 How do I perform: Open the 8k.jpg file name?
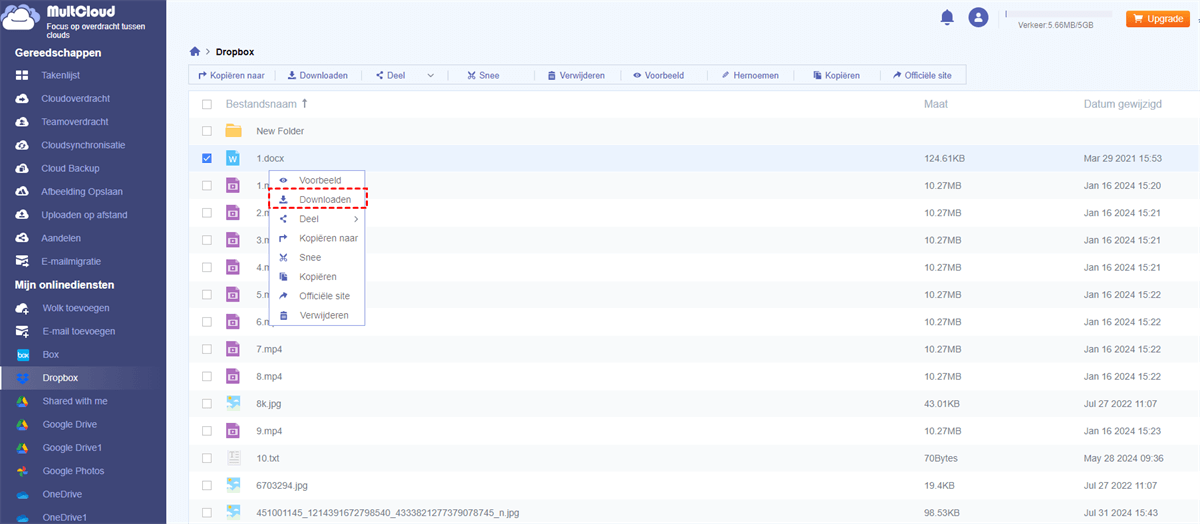[x=268, y=403]
